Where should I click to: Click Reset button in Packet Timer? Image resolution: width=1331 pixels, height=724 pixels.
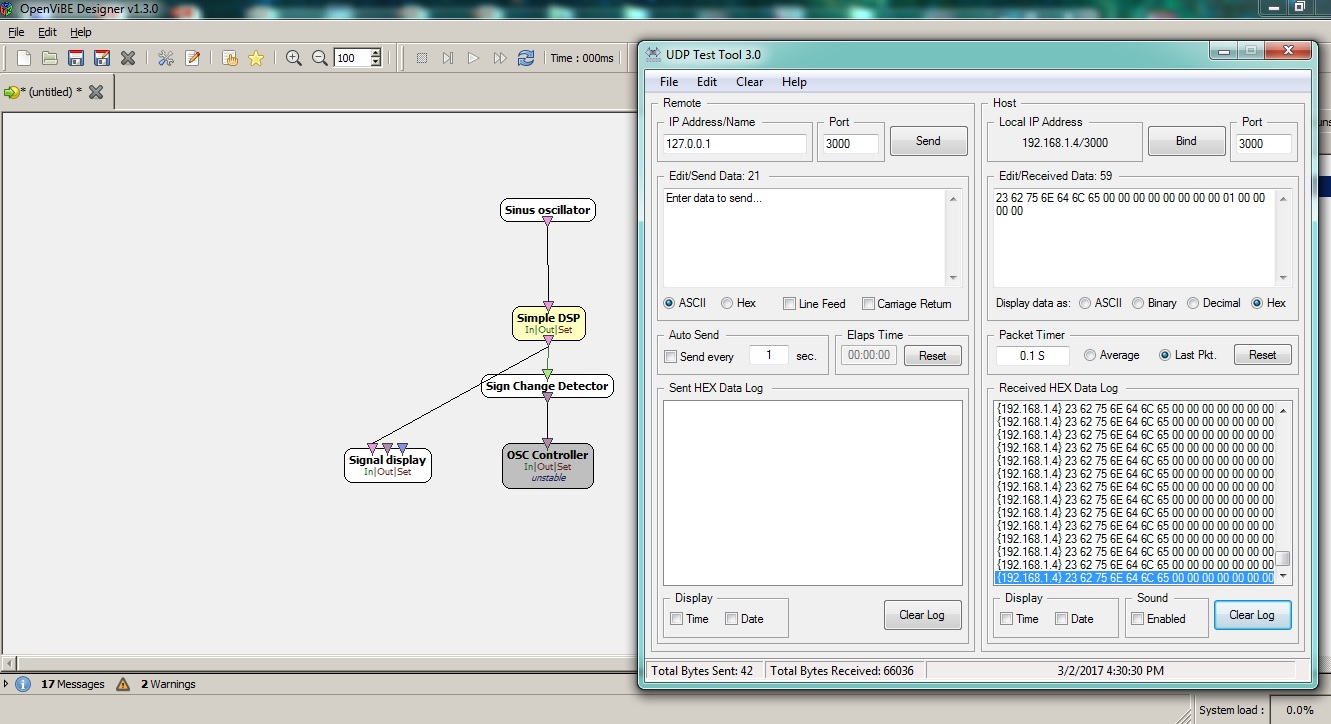coord(1263,355)
